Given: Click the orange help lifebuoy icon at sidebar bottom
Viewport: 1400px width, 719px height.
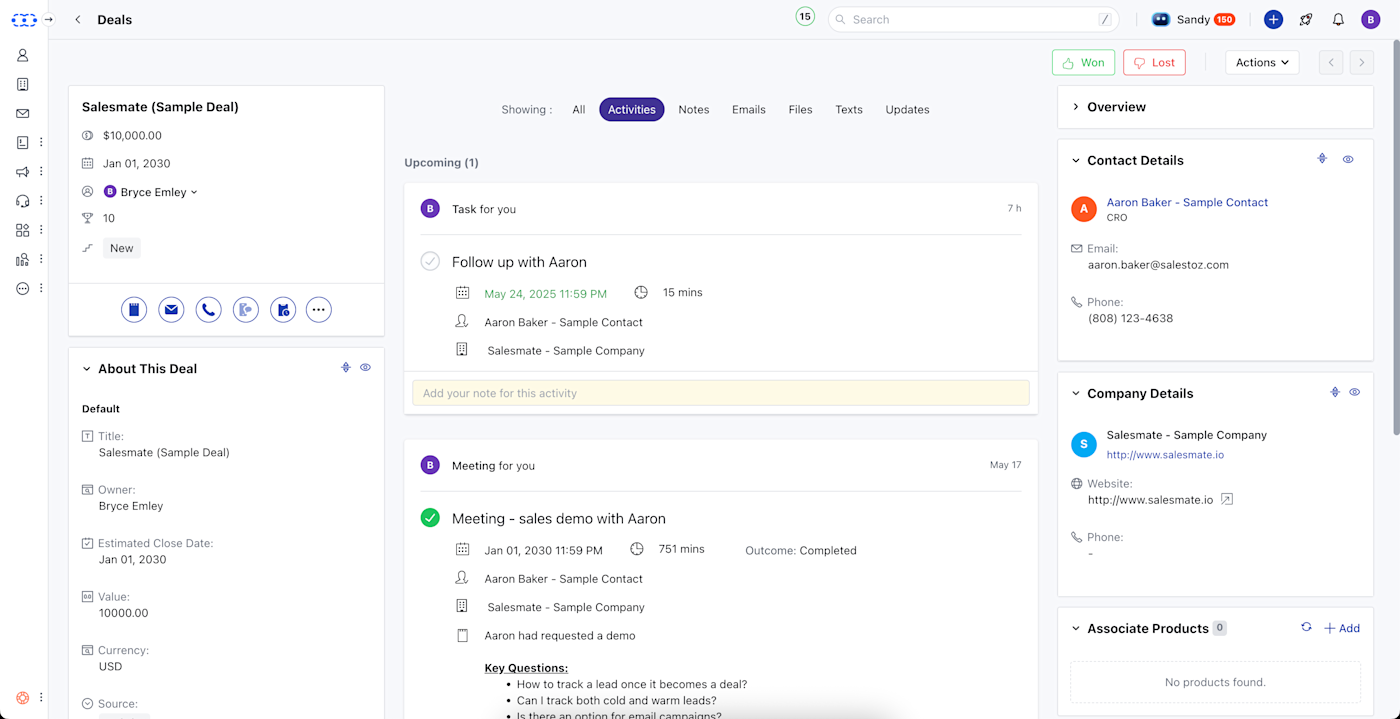Looking at the screenshot, I should point(22,698).
